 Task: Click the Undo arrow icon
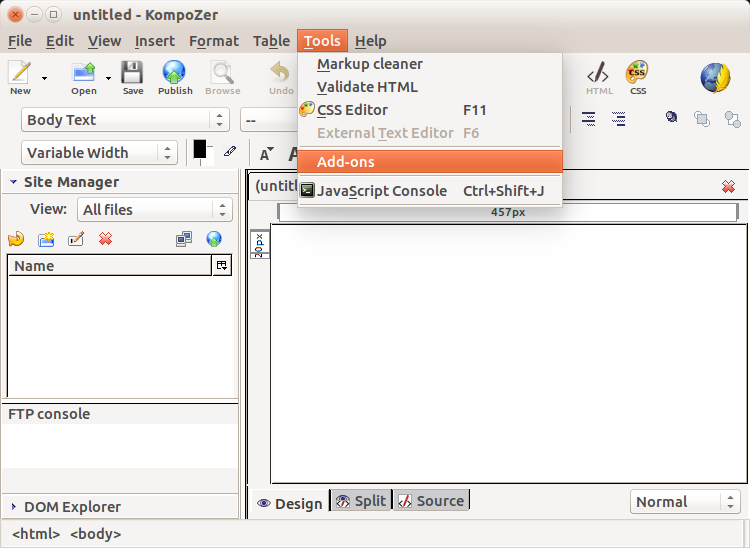click(280, 73)
